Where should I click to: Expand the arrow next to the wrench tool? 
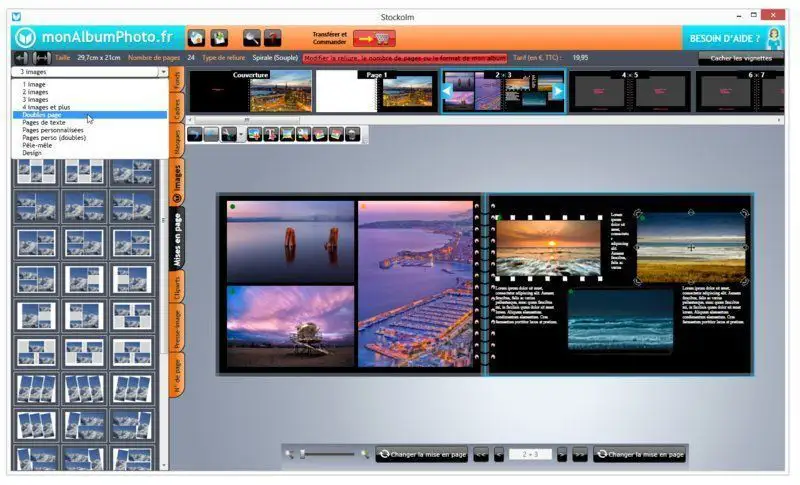[x=241, y=135]
